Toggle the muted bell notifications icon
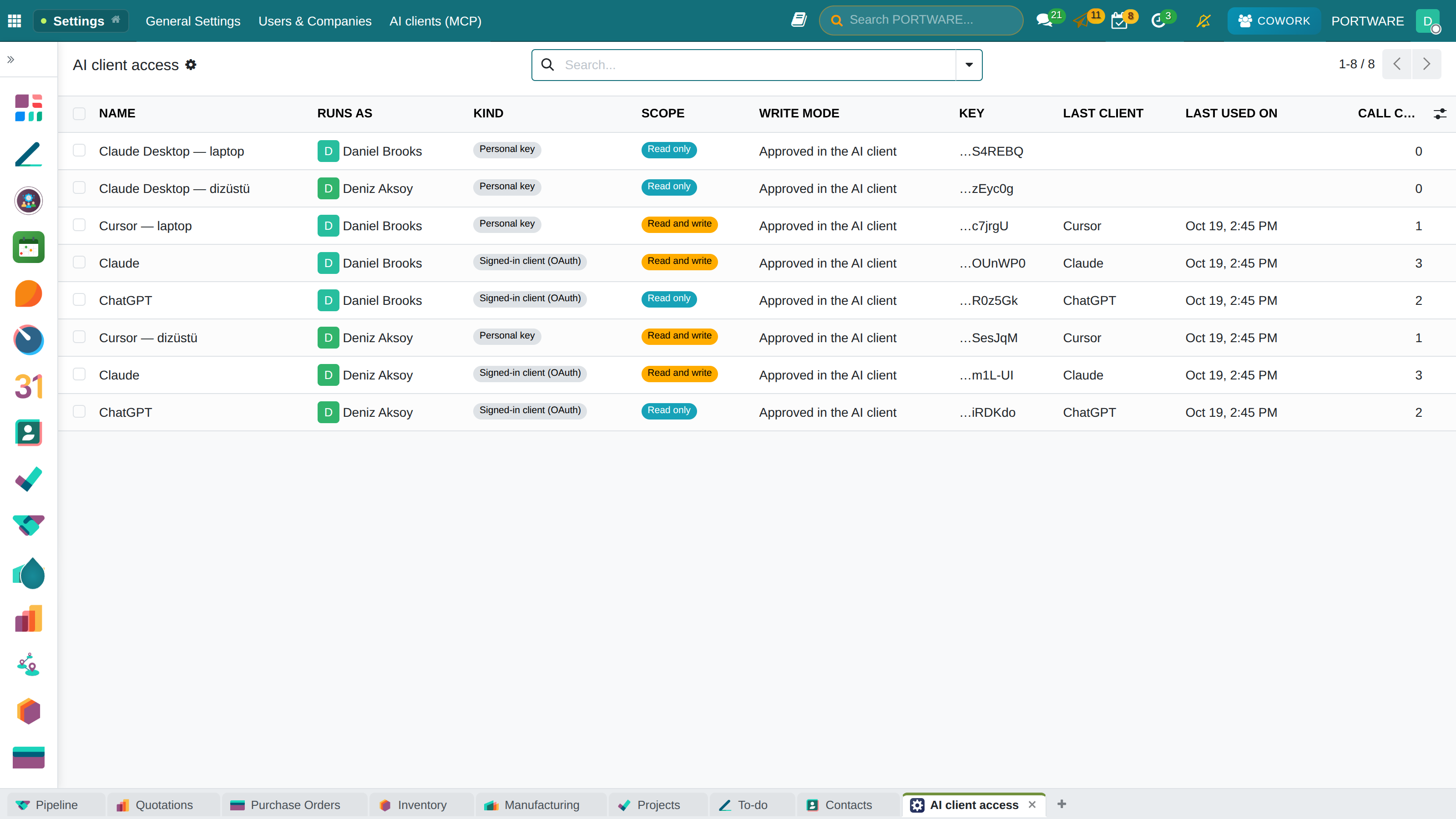This screenshot has width=1456, height=819. [x=1203, y=21]
